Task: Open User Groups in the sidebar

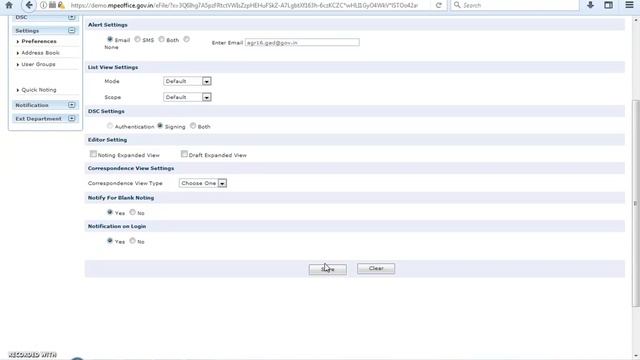Action: (x=38, y=64)
